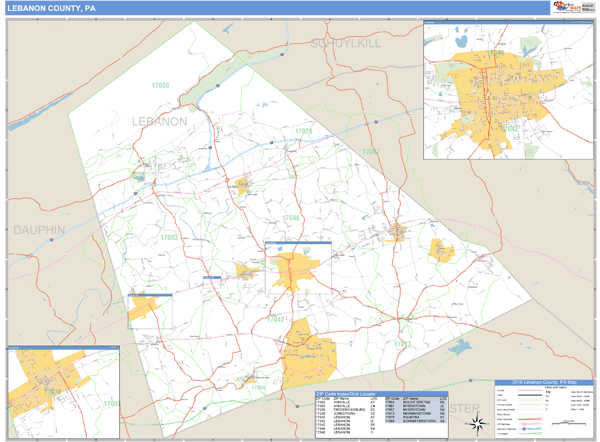Click the blue lake southeast of 17073

(x=460, y=347)
